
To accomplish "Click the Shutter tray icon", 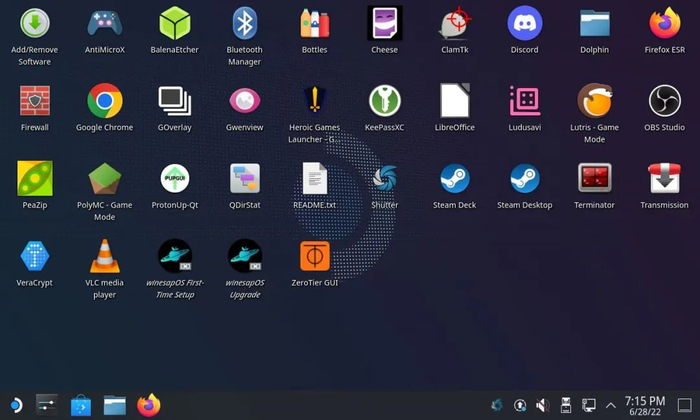I will pyautogui.click(x=497, y=405).
